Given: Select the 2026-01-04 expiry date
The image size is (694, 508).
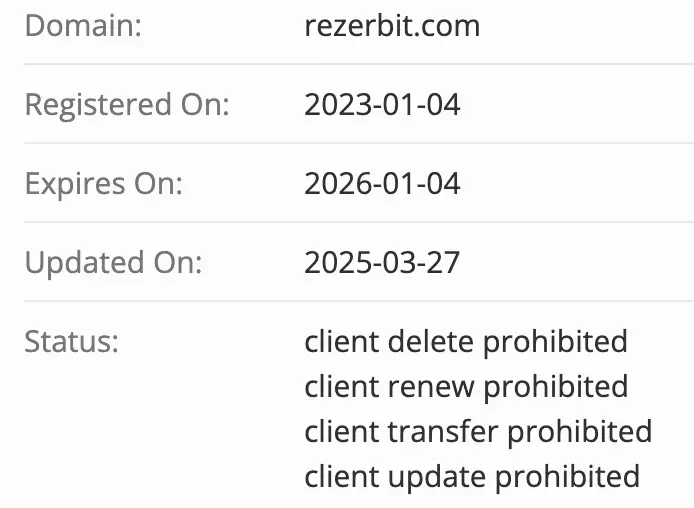Looking at the screenshot, I should click(x=382, y=184).
